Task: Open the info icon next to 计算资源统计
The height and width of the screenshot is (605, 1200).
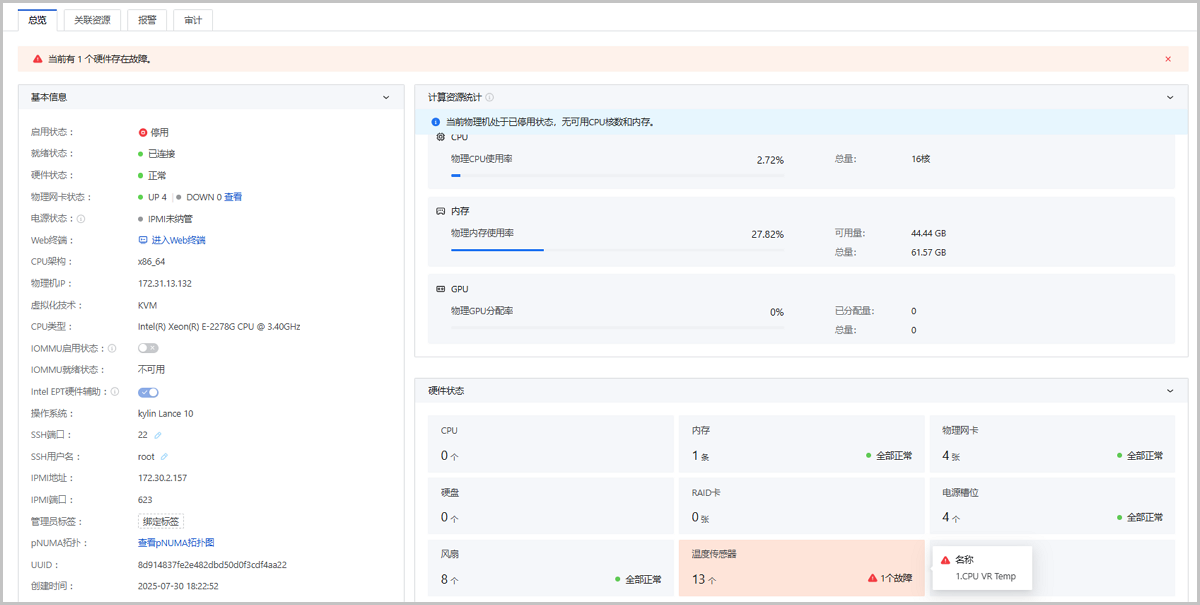Action: [x=490, y=97]
